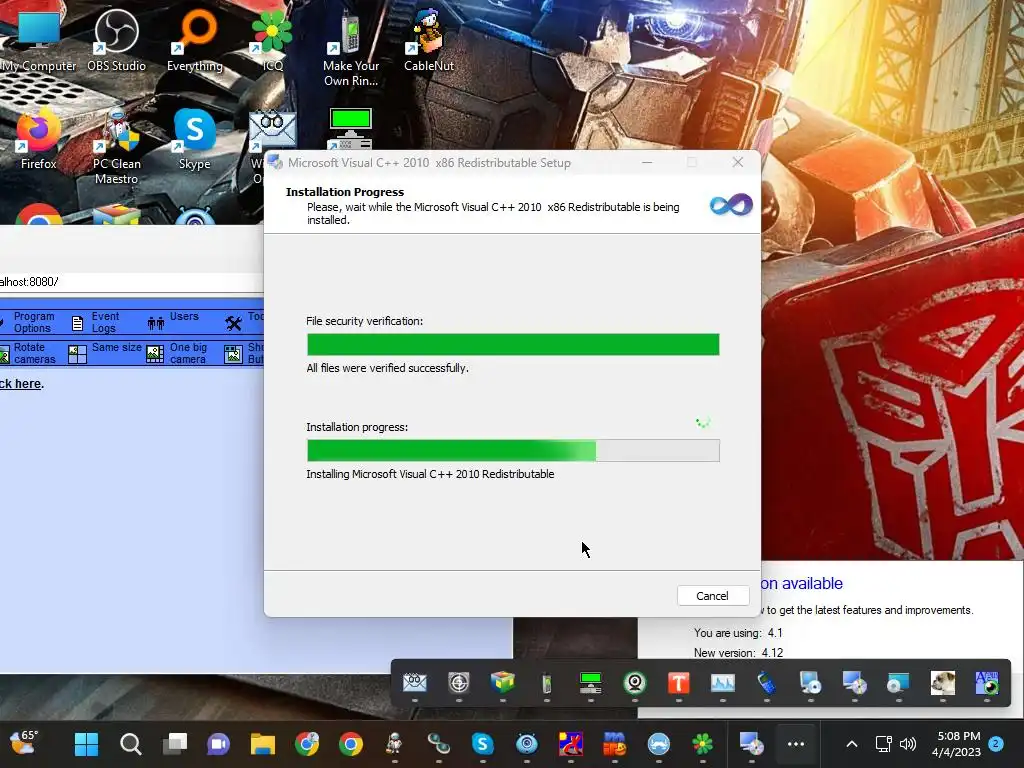This screenshot has width=1024, height=768.
Task: Click the File security verification progress bar
Action: (513, 344)
